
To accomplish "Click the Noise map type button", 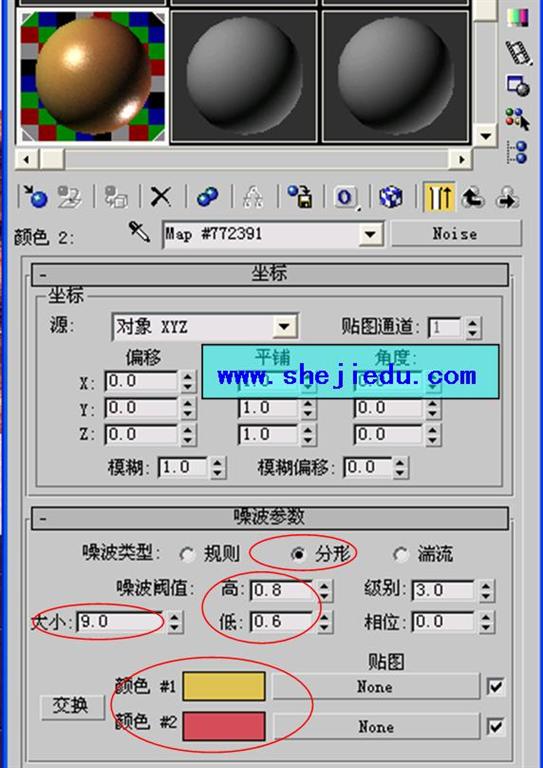I will 455,234.
